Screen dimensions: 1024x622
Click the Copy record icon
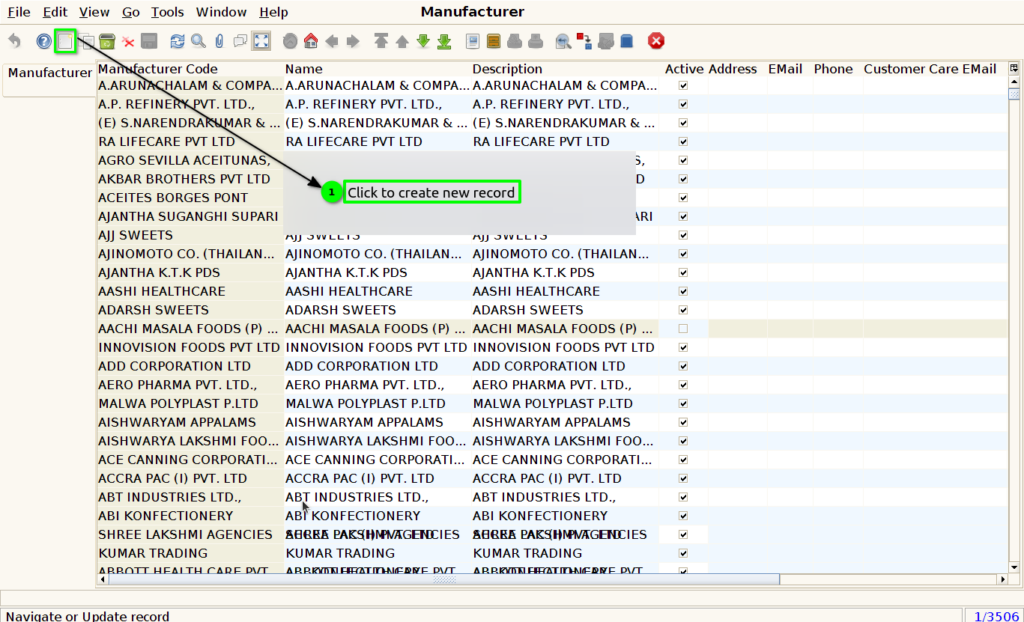coord(87,41)
